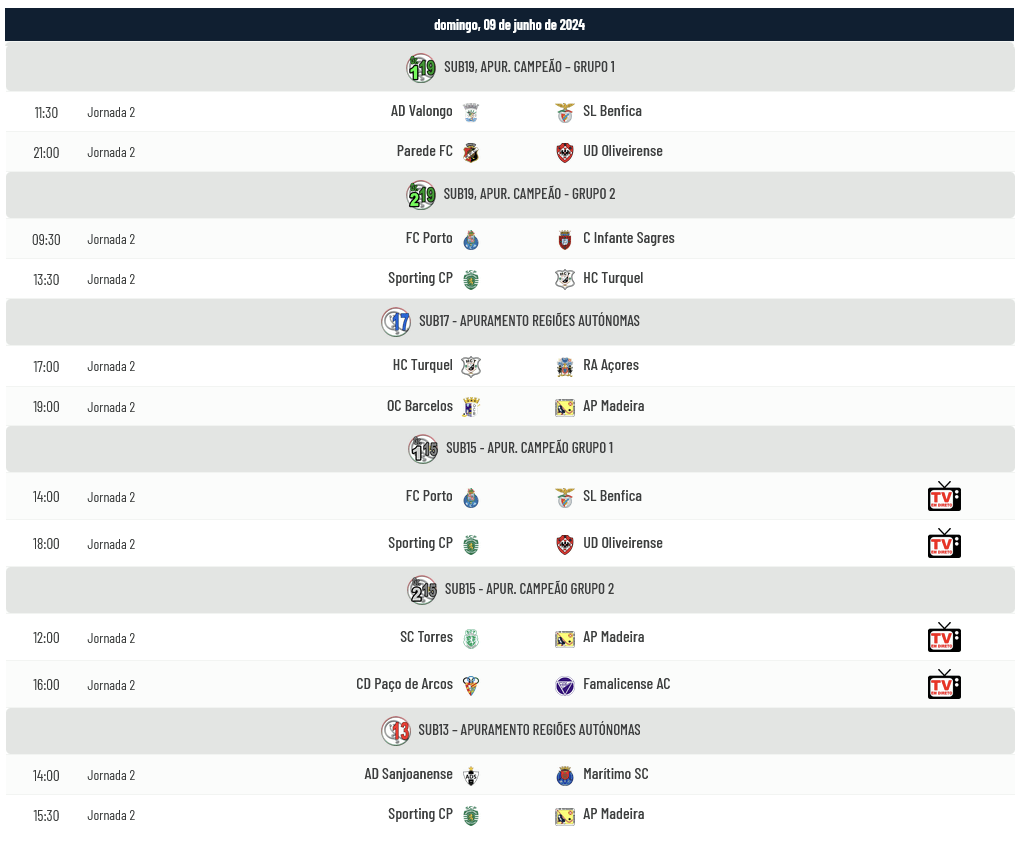Open TV live stream for Sporting CP vs UD Oliveirense
The width and height of the screenshot is (1018, 843).
tap(944, 544)
